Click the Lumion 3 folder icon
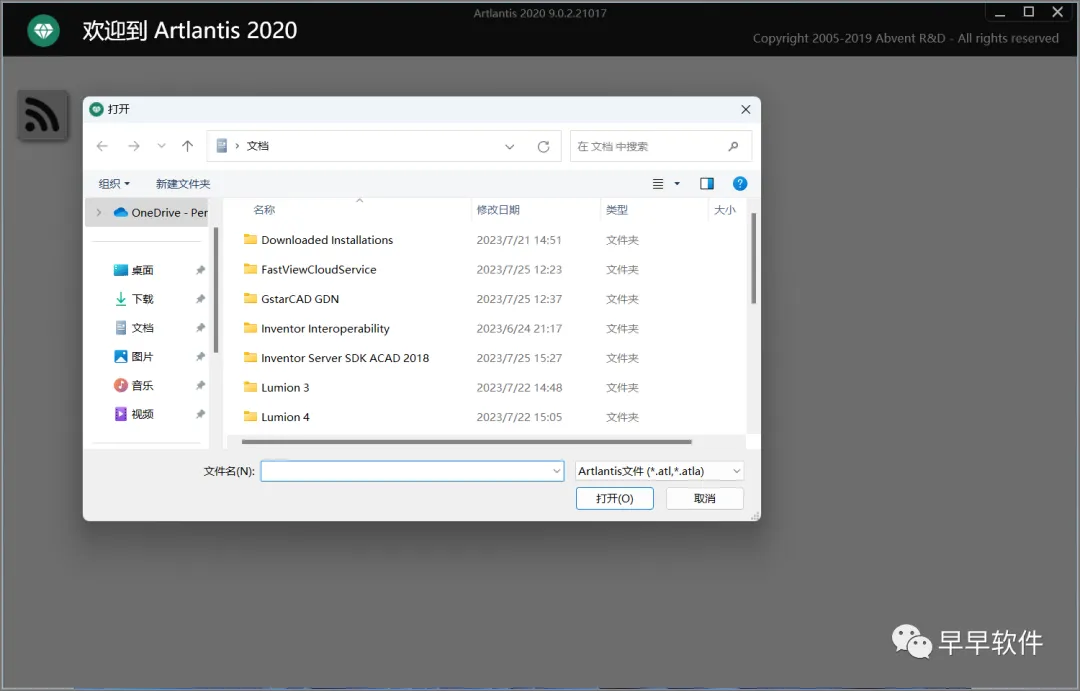The width and height of the screenshot is (1080, 691). (x=251, y=387)
